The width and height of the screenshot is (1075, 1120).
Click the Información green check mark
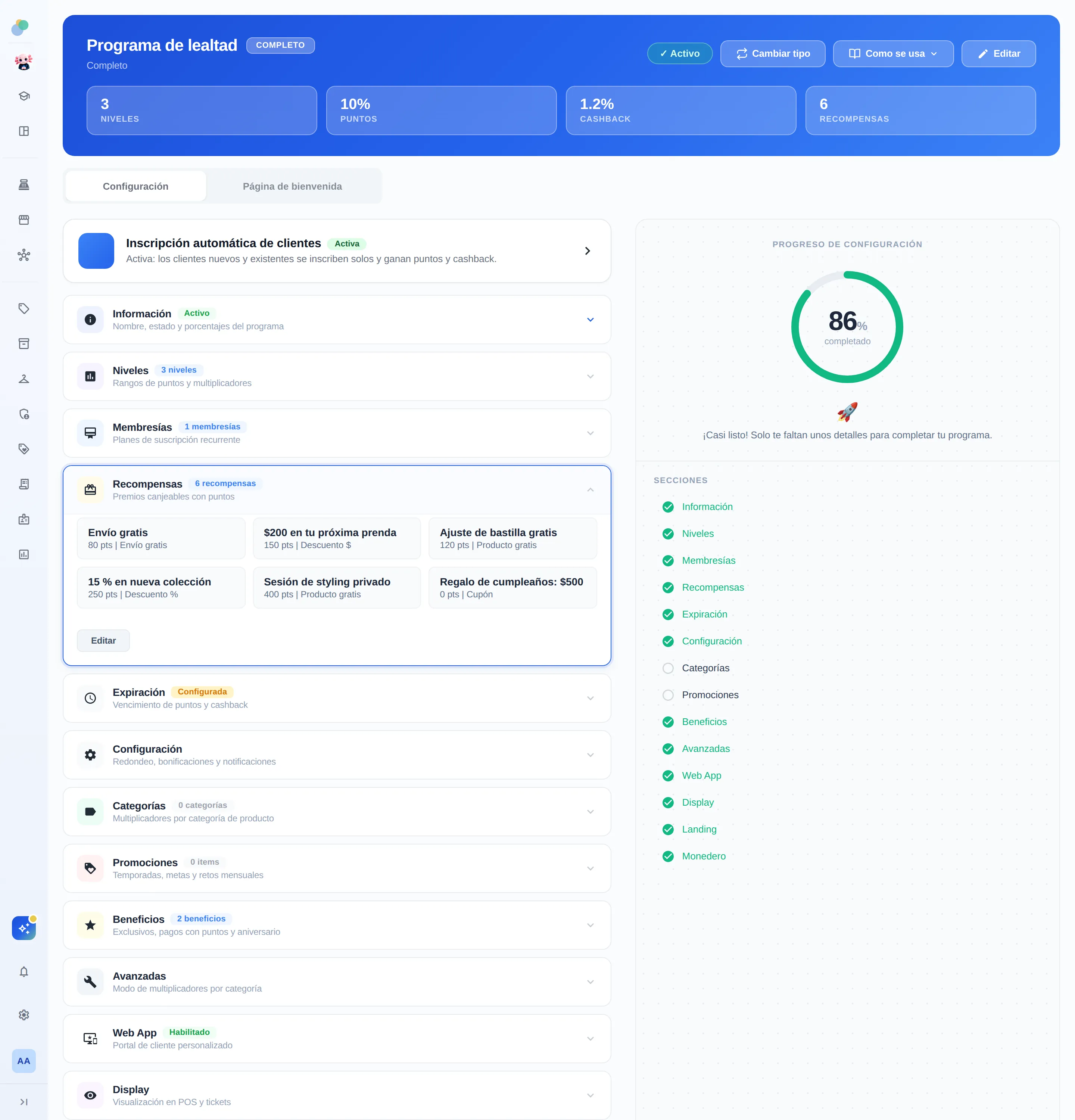pyautogui.click(x=668, y=507)
